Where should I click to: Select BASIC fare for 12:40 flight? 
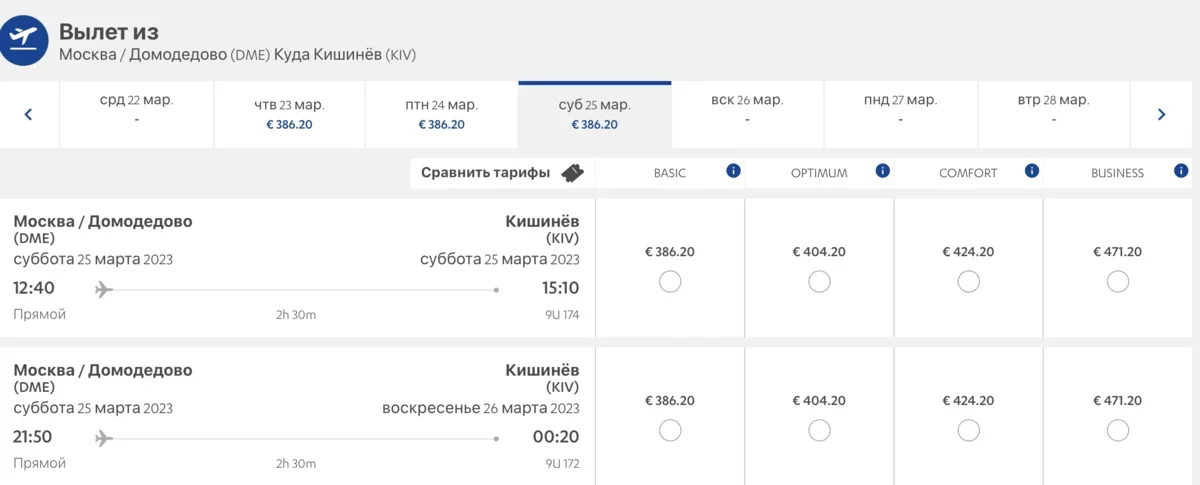[x=670, y=282]
